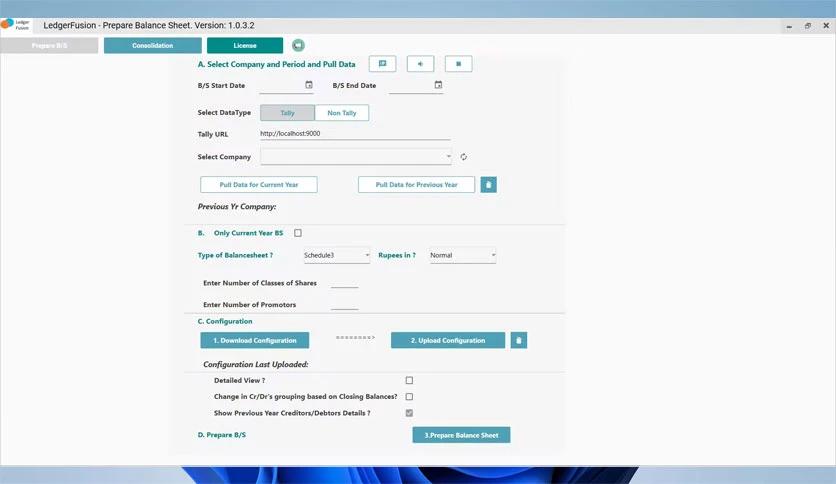Click trash icon next to Pull Data for Previous Year

[488, 184]
